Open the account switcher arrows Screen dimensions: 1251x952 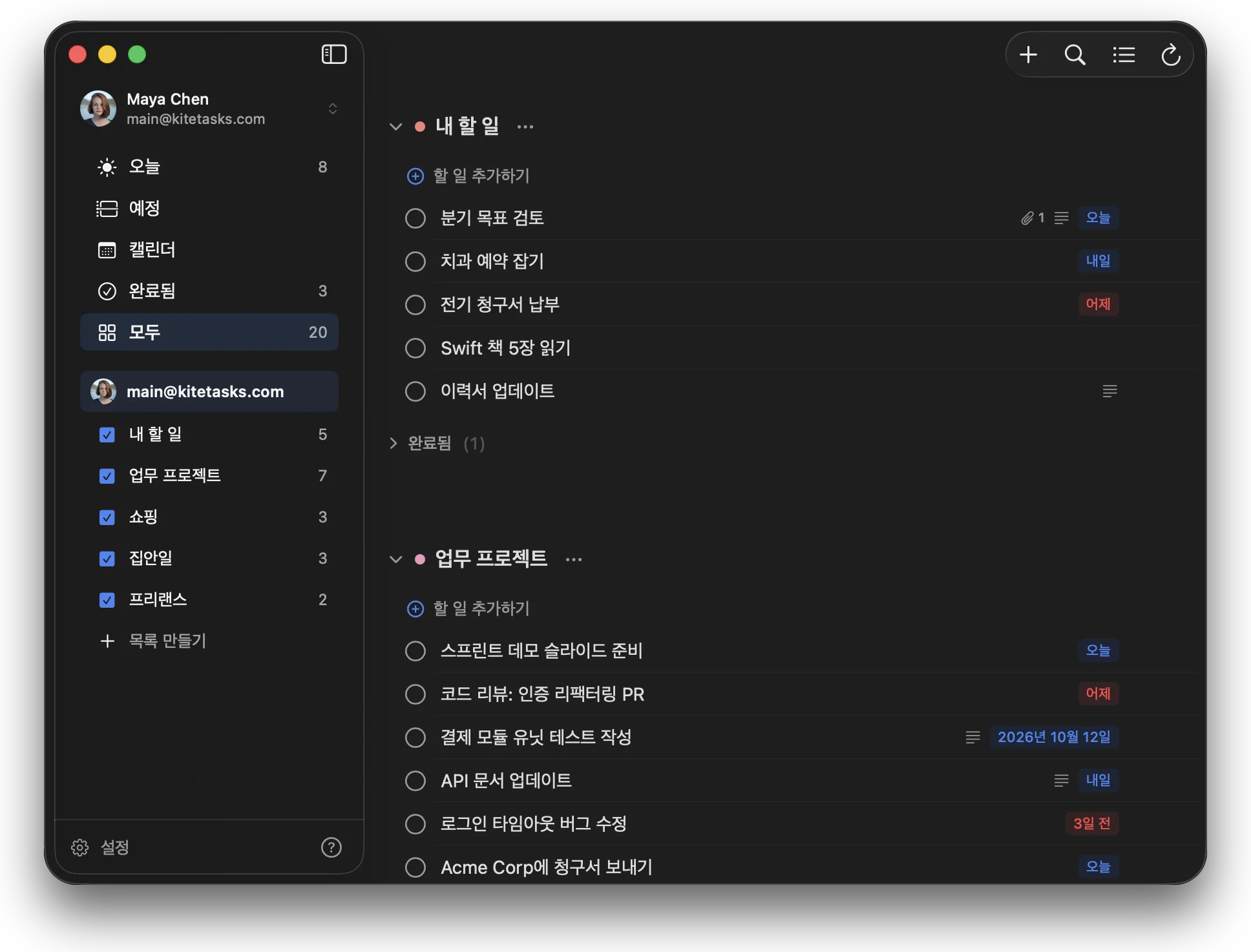[333, 109]
